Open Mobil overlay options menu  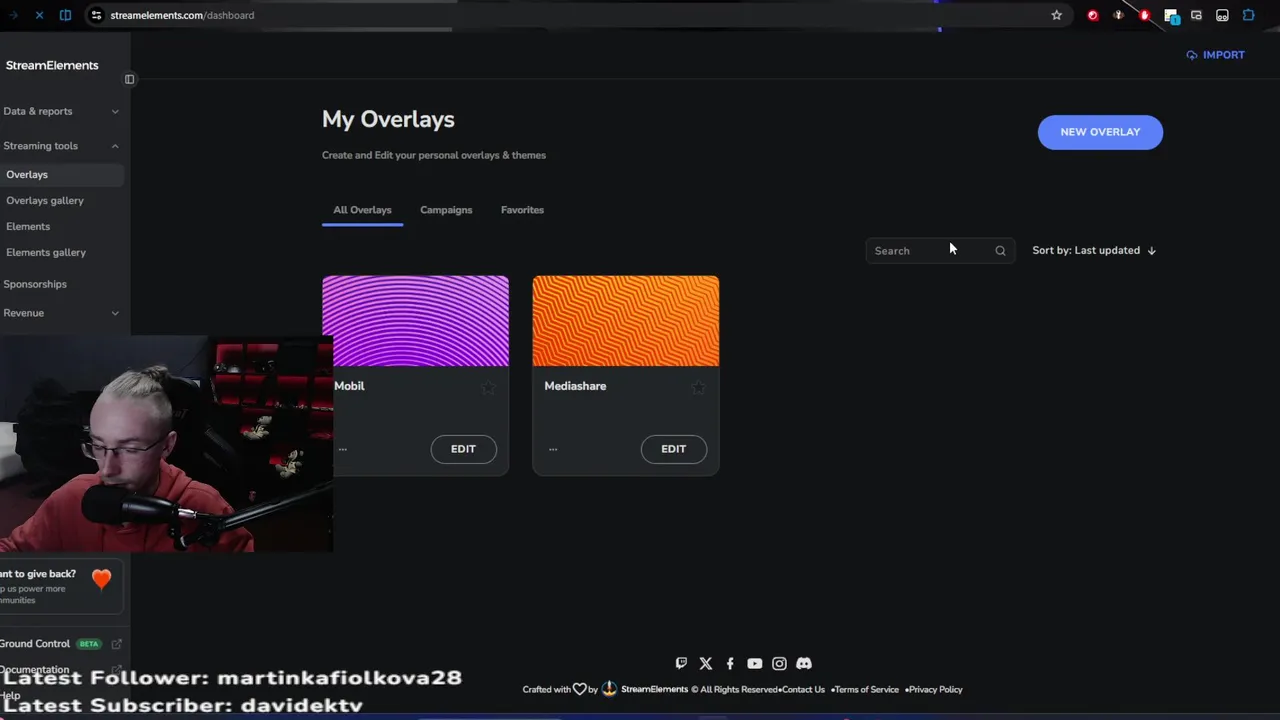point(342,449)
